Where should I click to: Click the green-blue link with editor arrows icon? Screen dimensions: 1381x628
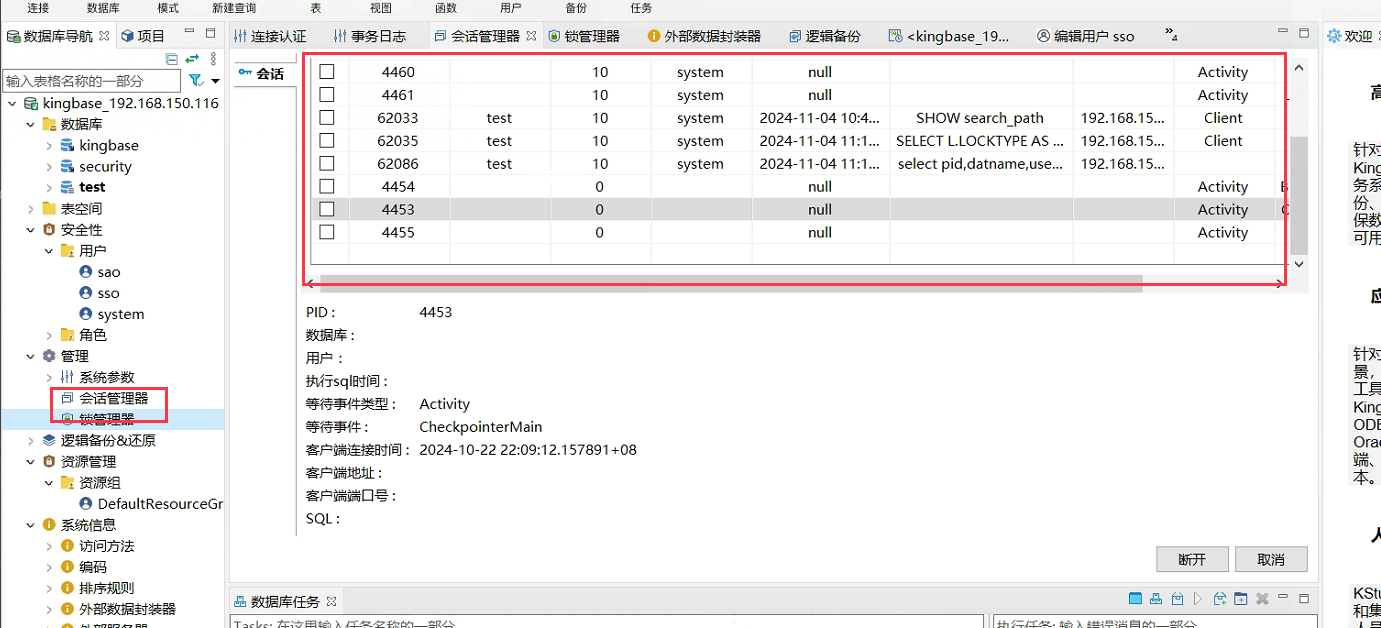[192, 59]
